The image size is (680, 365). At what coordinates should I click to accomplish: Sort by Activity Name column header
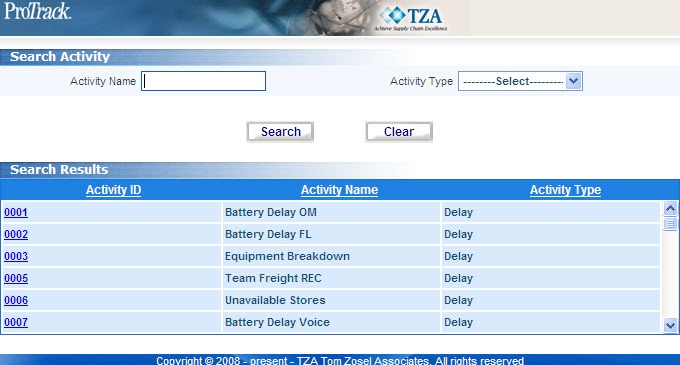pyautogui.click(x=339, y=190)
